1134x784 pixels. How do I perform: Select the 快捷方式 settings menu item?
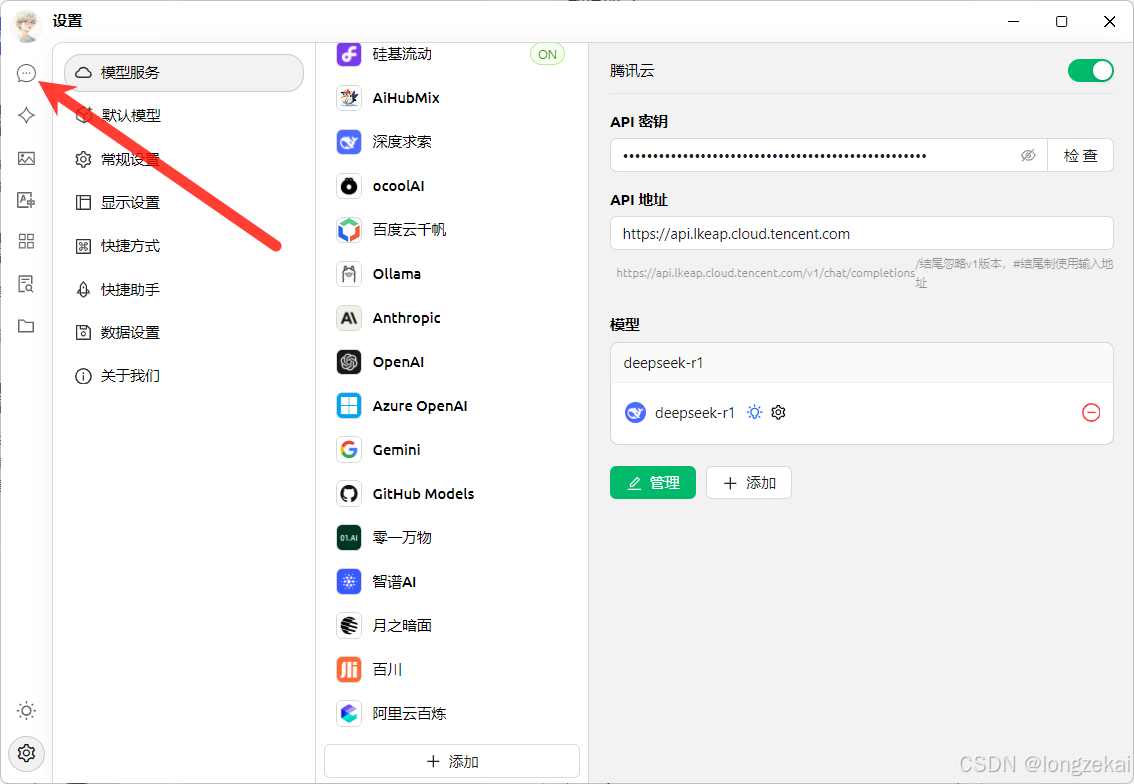coord(184,246)
